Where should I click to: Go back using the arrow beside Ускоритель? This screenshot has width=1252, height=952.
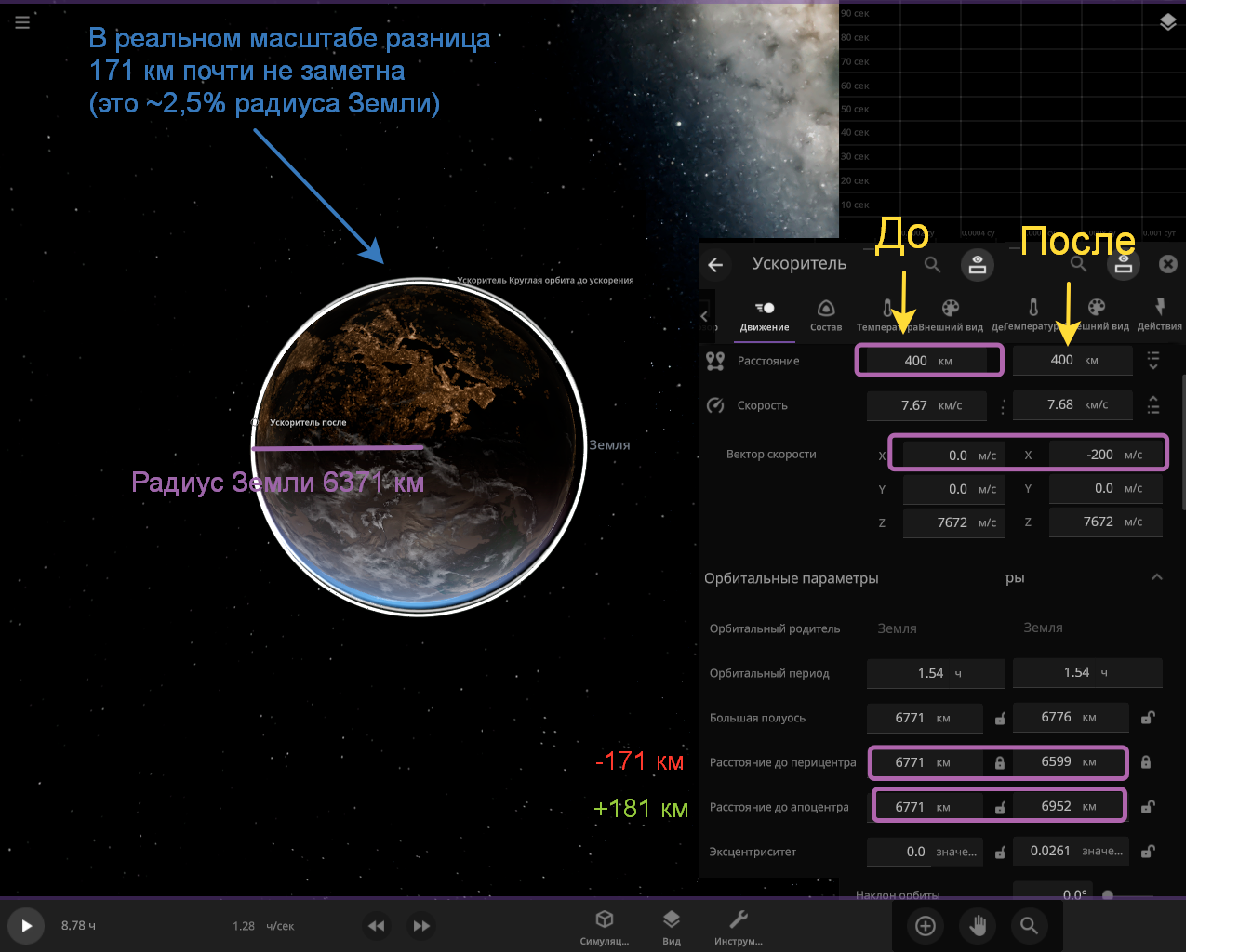(x=715, y=265)
